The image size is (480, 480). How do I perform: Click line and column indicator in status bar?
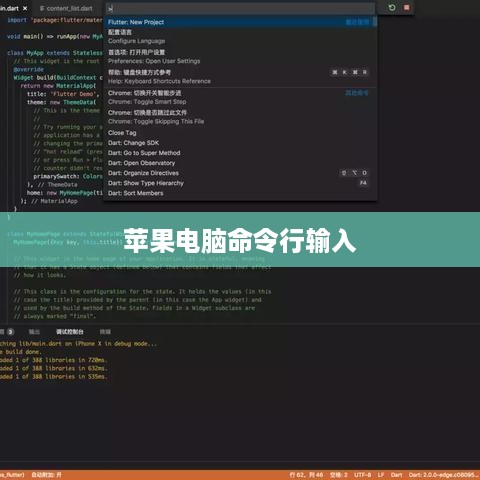click(x=306, y=475)
